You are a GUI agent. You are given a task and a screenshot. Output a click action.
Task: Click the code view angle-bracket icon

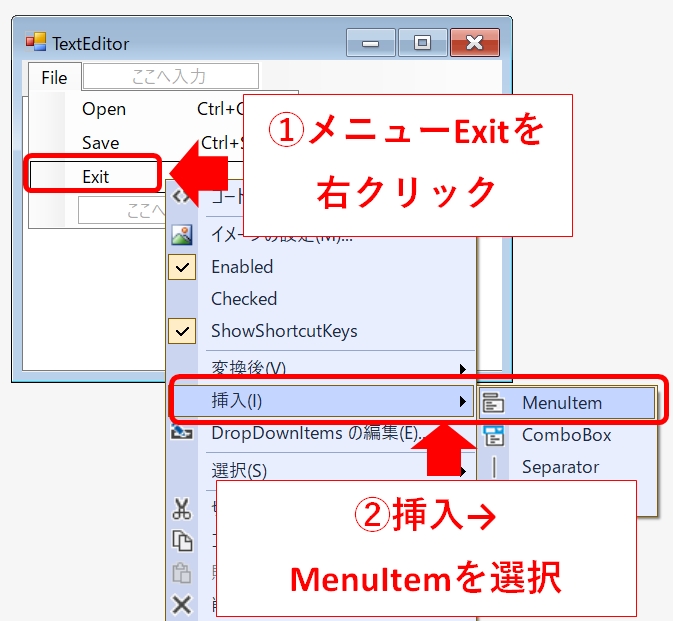click(182, 196)
